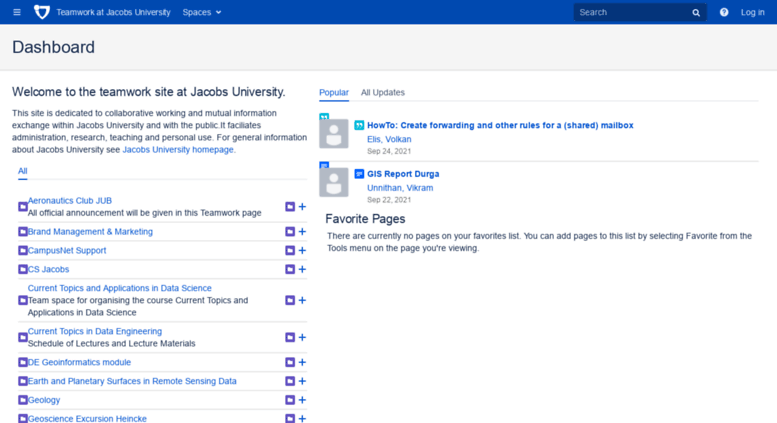This screenshot has height=423, width=777.
Task: Click the magnifier search icon
Action: click(x=696, y=13)
